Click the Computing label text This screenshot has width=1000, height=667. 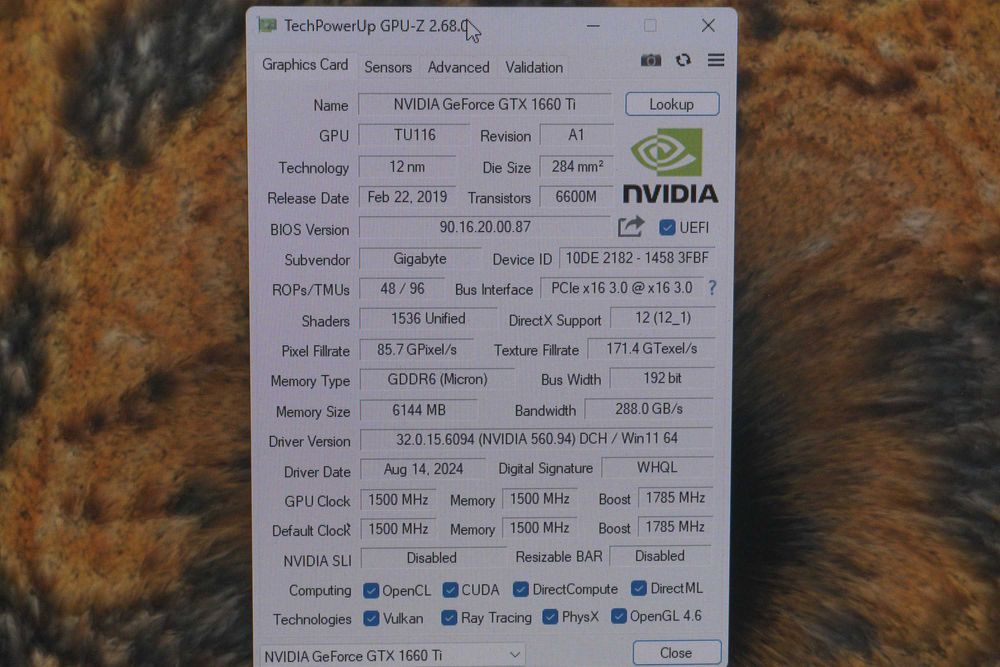320,590
